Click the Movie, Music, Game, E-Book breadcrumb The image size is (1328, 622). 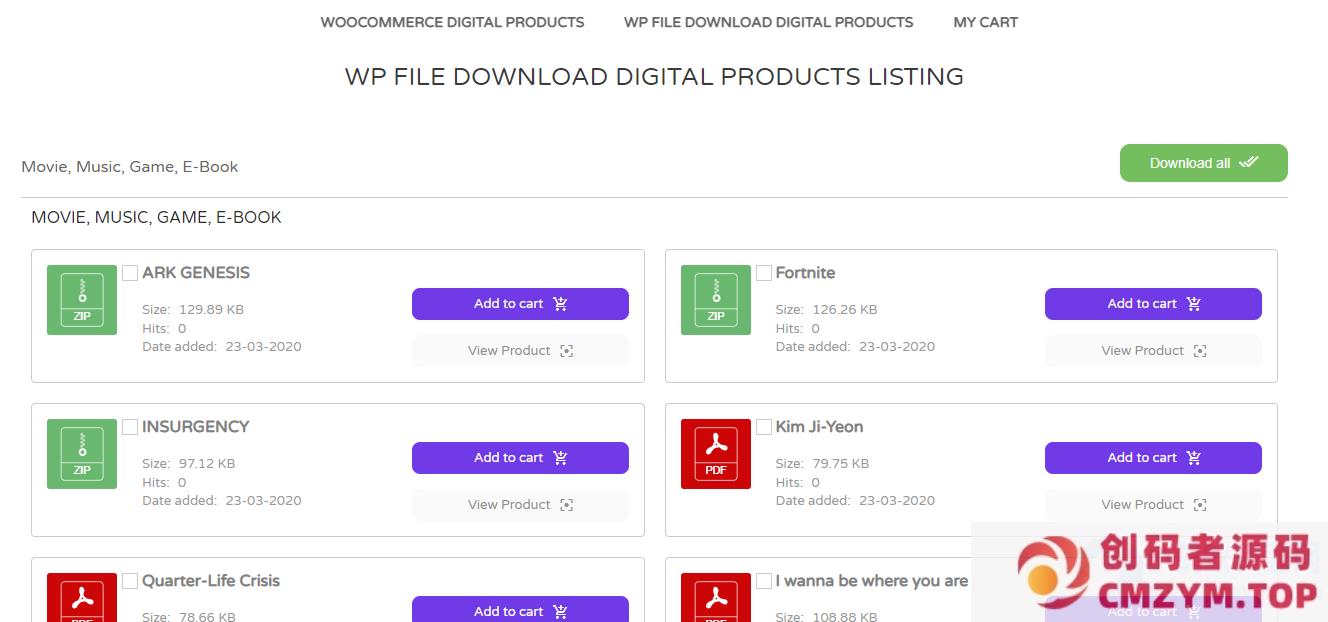click(x=130, y=167)
